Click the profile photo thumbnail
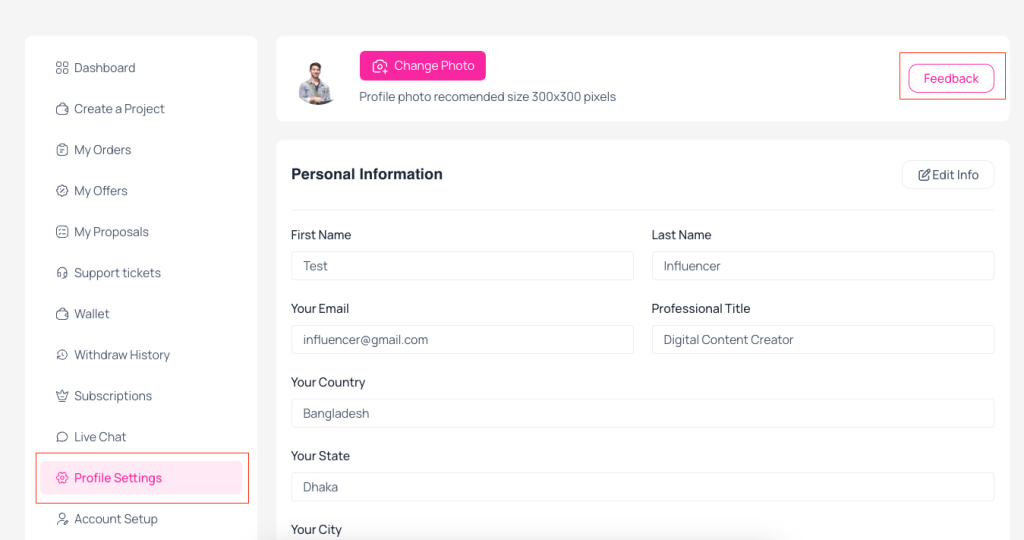The height and width of the screenshot is (540, 1024). point(317,81)
